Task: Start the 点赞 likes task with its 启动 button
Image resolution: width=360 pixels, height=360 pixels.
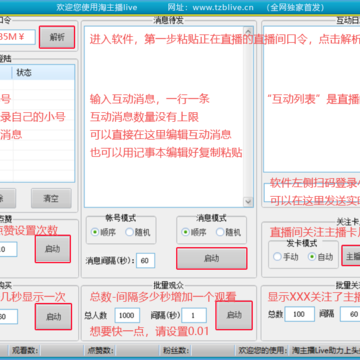Action: (x=53, y=249)
